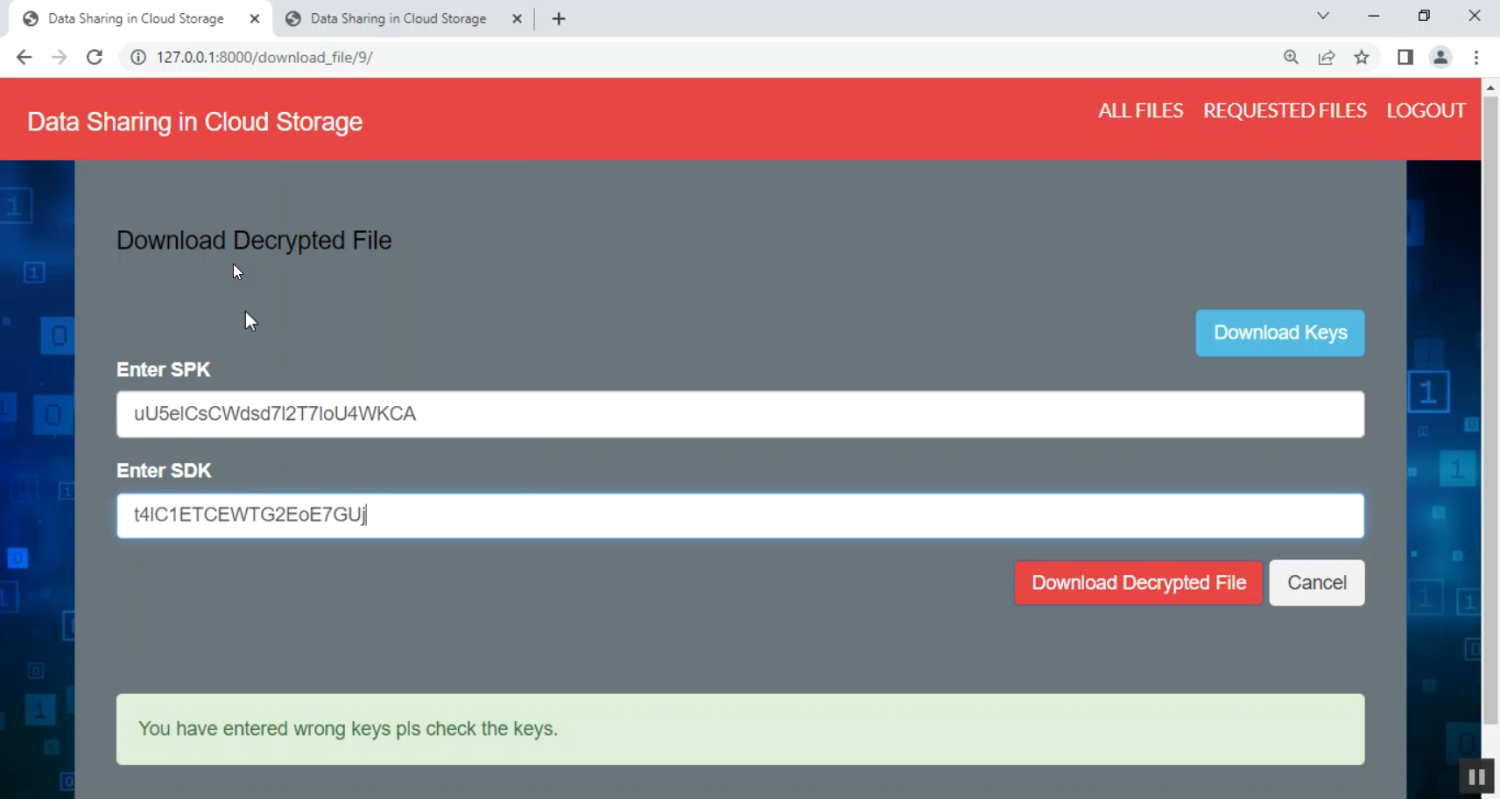The height and width of the screenshot is (799, 1500).
Task: View site information icon in address bar
Action: (139, 57)
